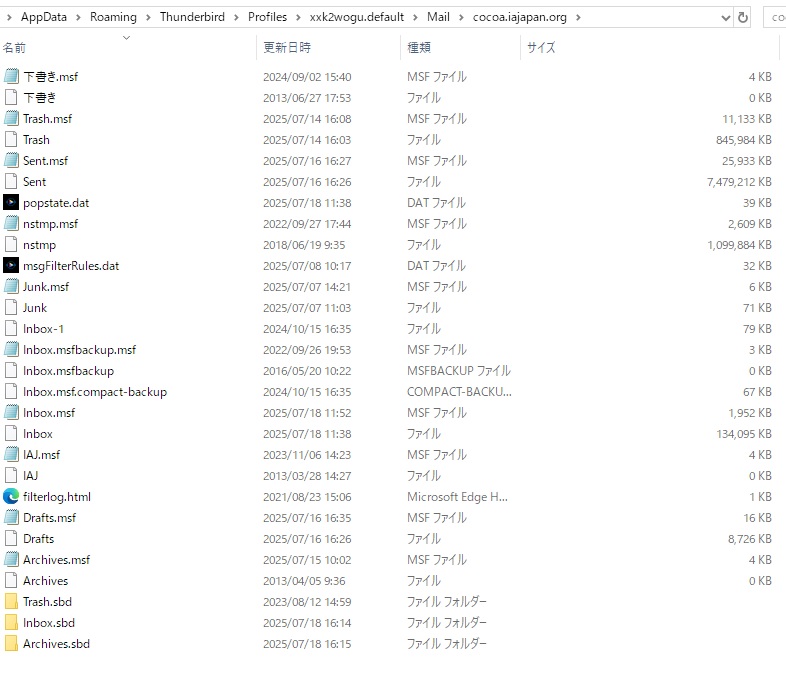Click the filterlog.html Edge icon
The height and width of the screenshot is (673, 786).
[x=11, y=497]
